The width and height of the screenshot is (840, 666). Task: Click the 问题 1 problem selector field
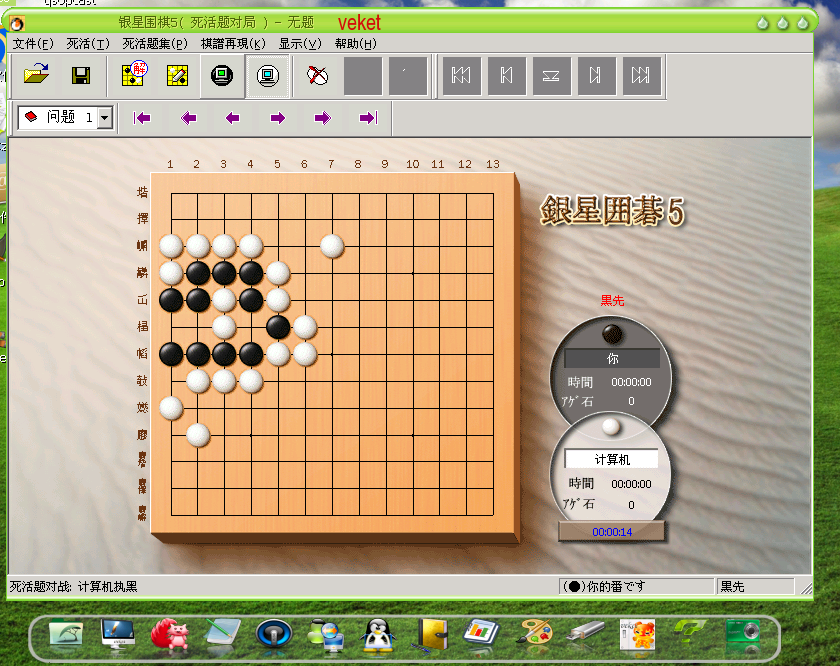[66, 117]
